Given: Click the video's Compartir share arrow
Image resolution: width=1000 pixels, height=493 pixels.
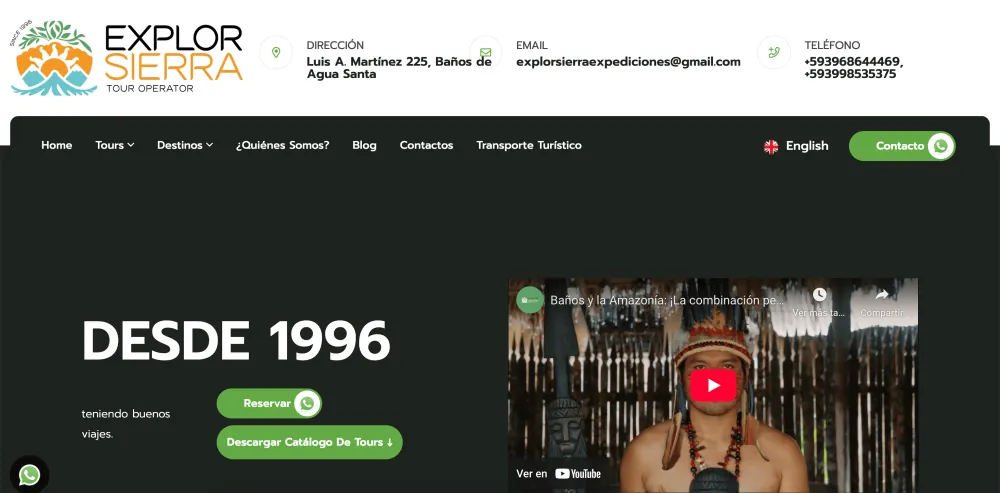Looking at the screenshot, I should [x=881, y=294].
